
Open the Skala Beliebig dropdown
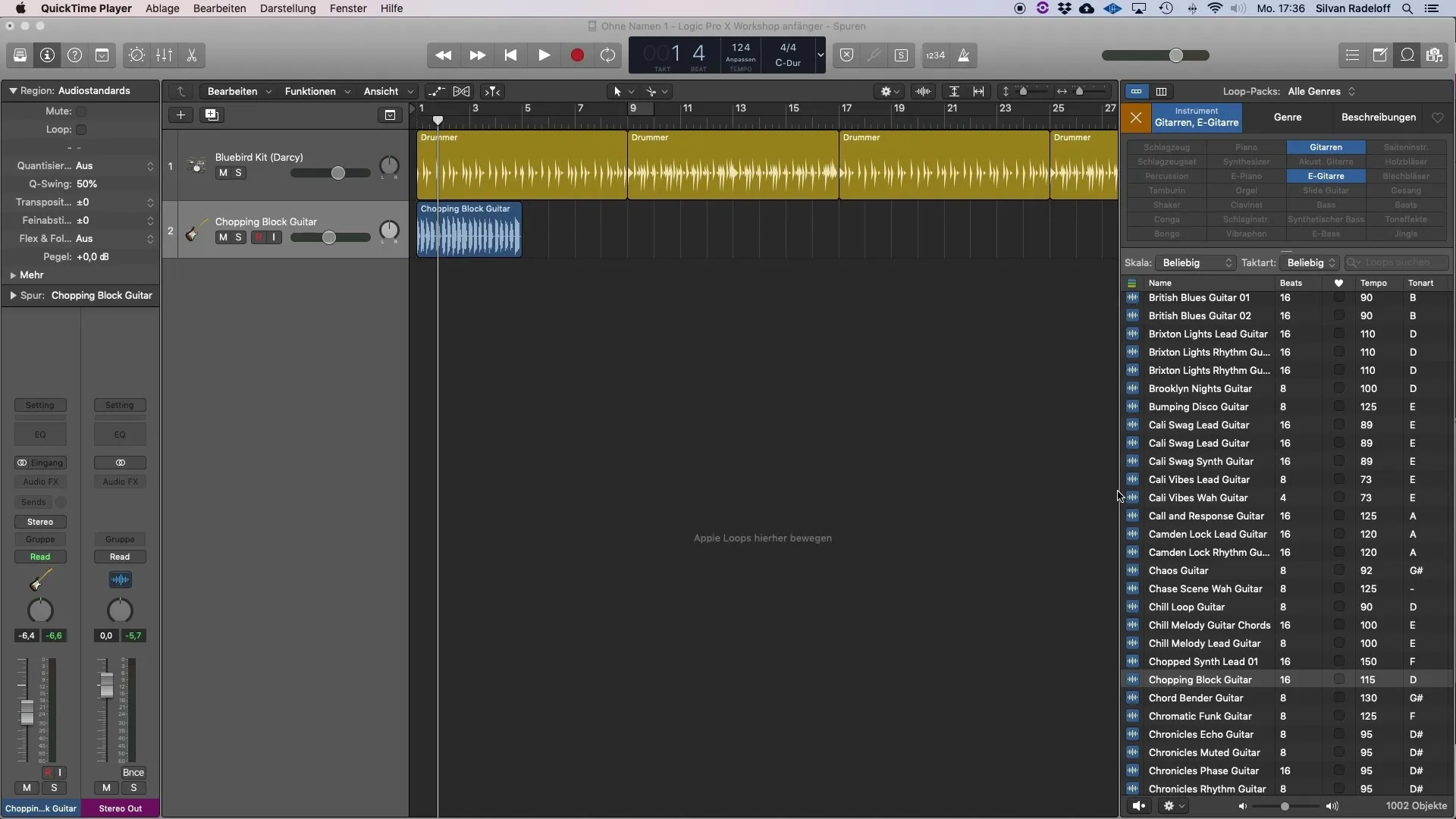[x=1196, y=263]
